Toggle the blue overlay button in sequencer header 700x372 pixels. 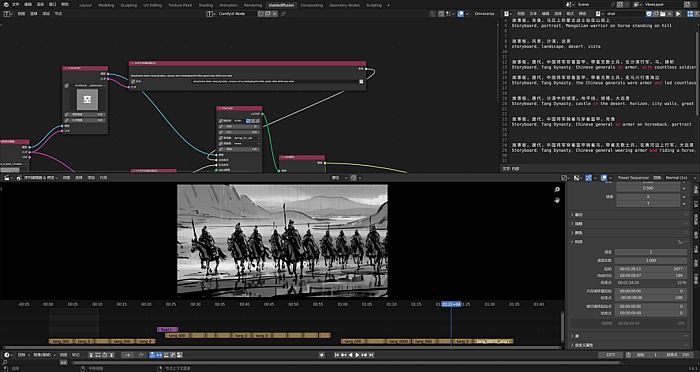pyautogui.click(x=604, y=178)
